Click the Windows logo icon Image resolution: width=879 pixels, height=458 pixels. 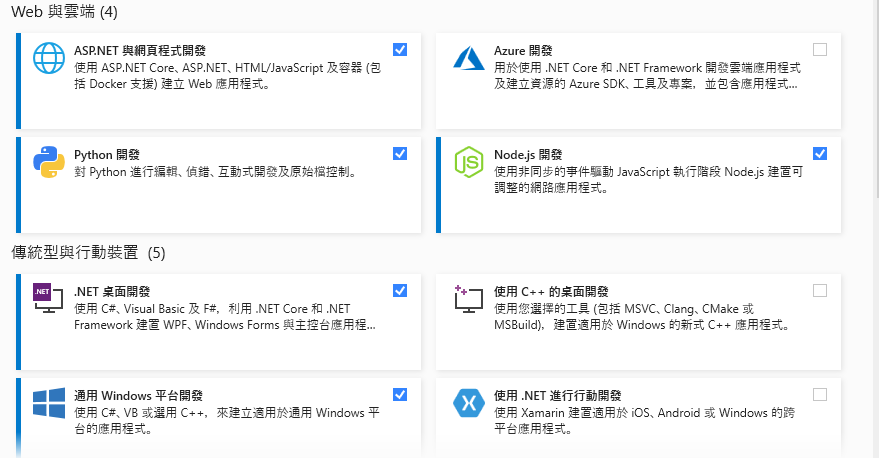click(49, 403)
